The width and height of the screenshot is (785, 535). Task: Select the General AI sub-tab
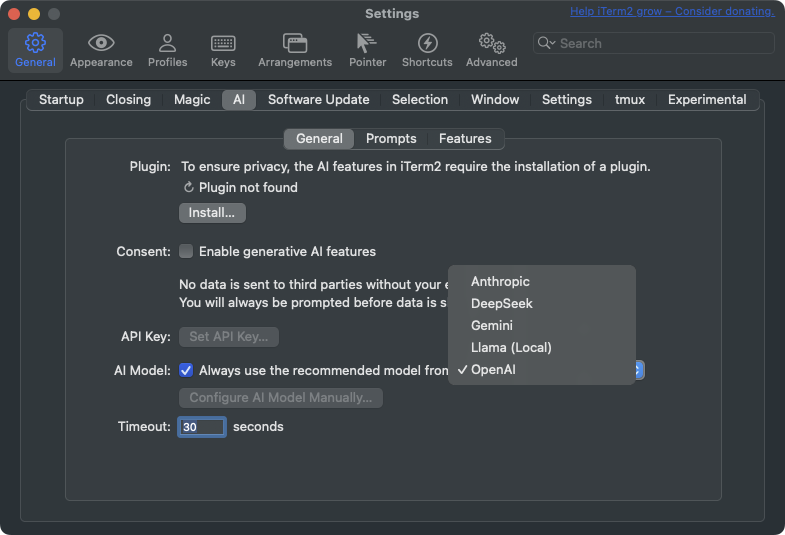pyautogui.click(x=319, y=139)
